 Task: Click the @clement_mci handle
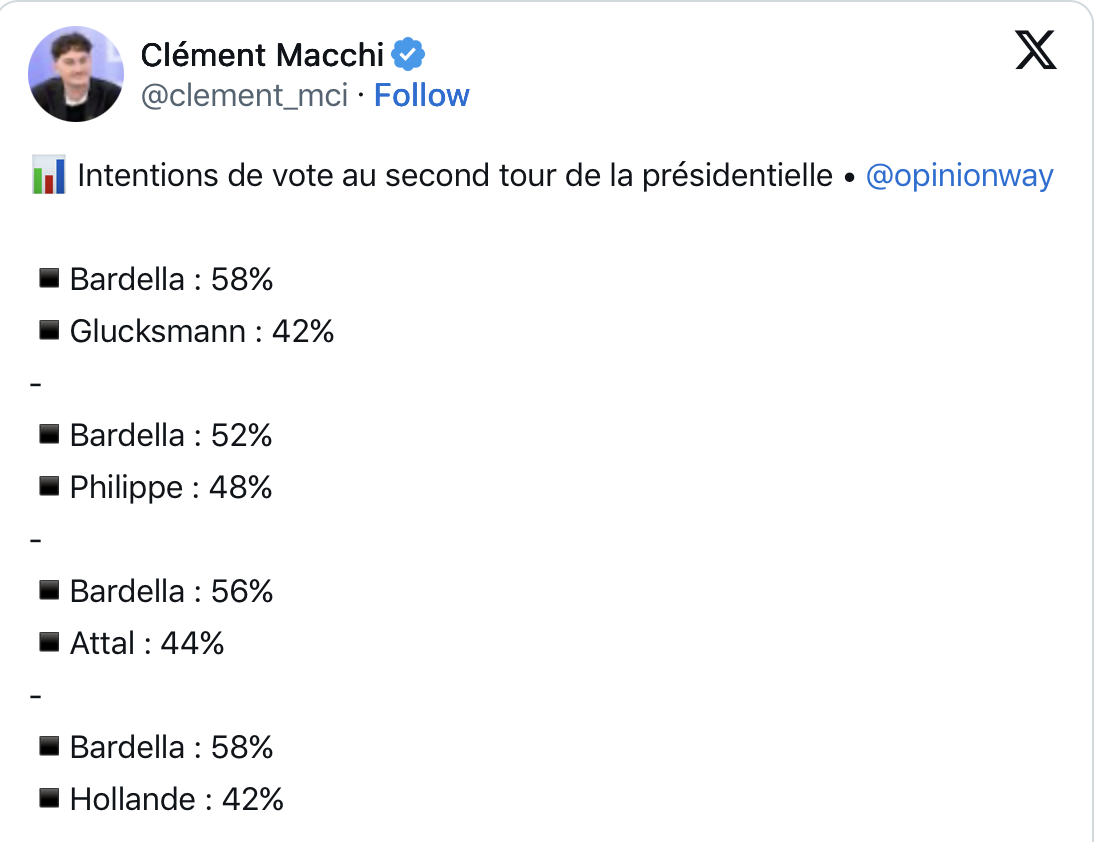[x=244, y=96]
